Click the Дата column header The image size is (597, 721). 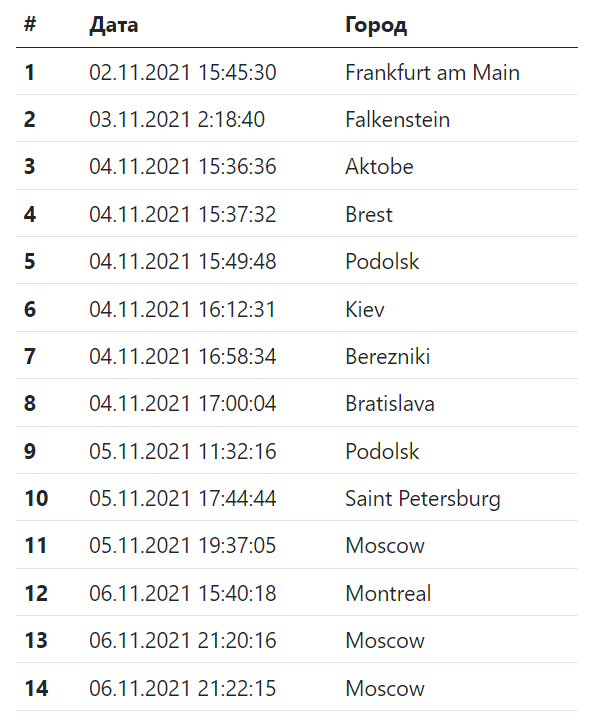(114, 25)
